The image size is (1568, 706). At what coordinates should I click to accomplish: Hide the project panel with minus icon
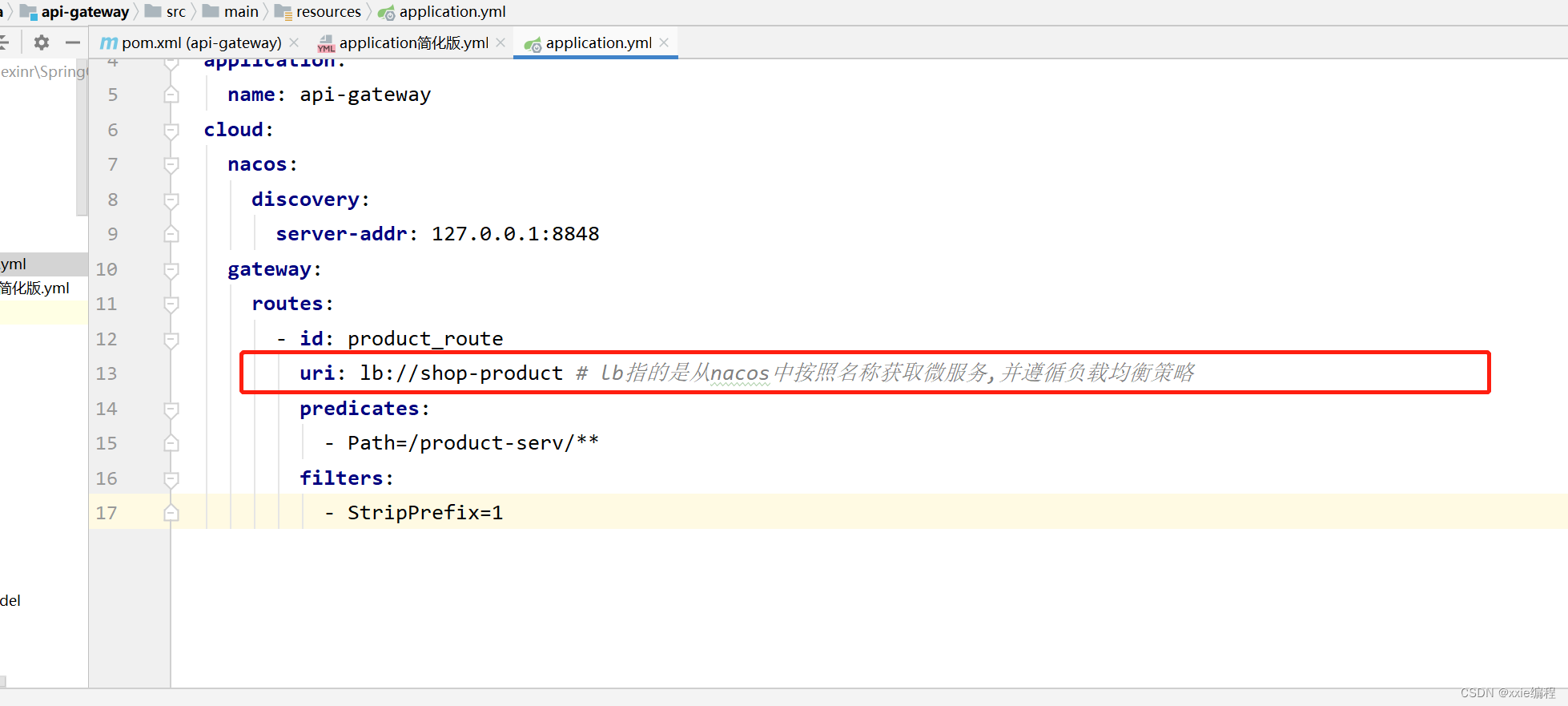[x=73, y=42]
